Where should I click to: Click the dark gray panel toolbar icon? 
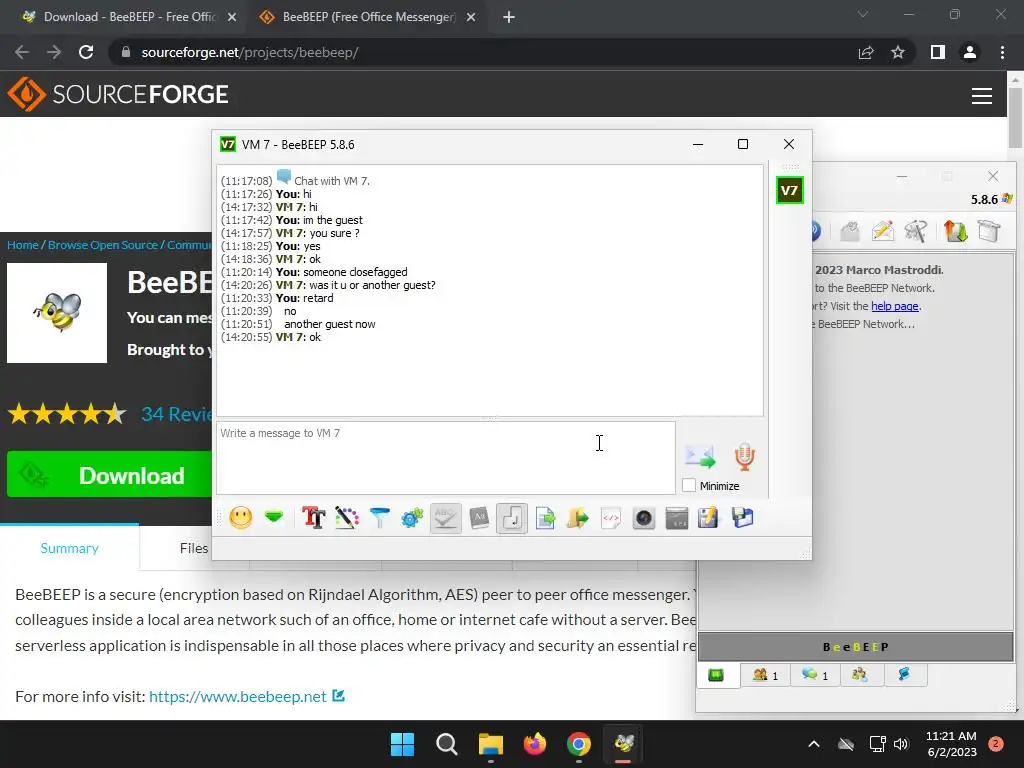point(677,519)
